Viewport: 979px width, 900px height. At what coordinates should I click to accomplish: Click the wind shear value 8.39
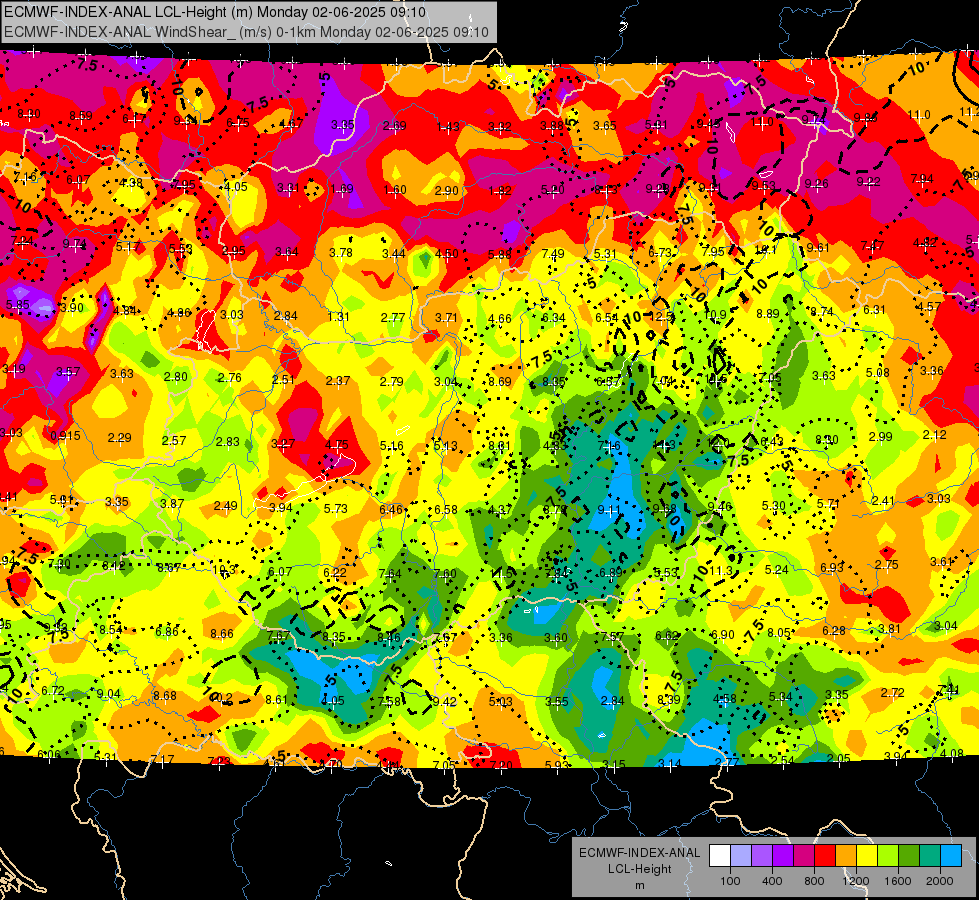[x=669, y=700]
